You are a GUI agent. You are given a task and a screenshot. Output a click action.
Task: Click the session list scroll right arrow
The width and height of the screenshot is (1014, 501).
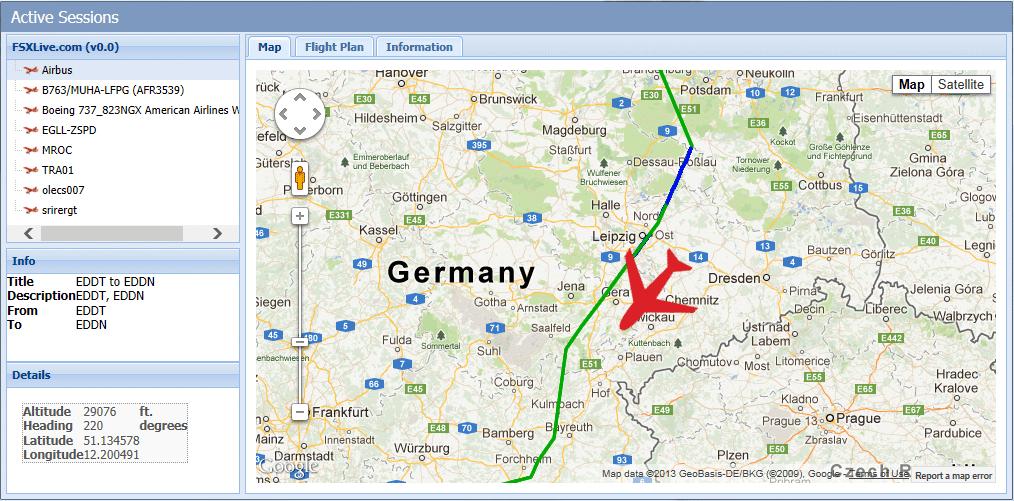[x=217, y=233]
